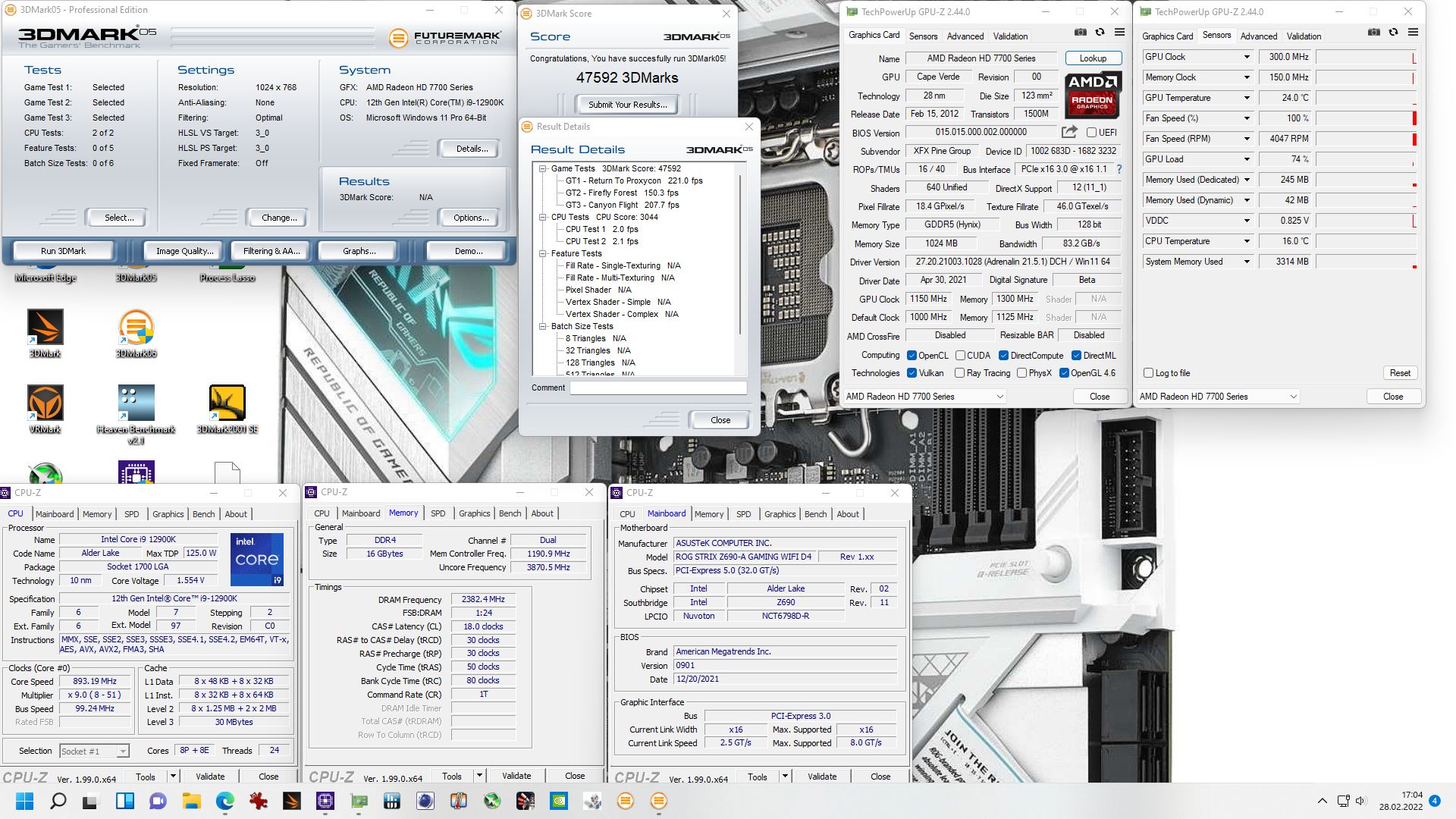
Task: Toggle the CUDA checkbox
Action: [961, 356]
